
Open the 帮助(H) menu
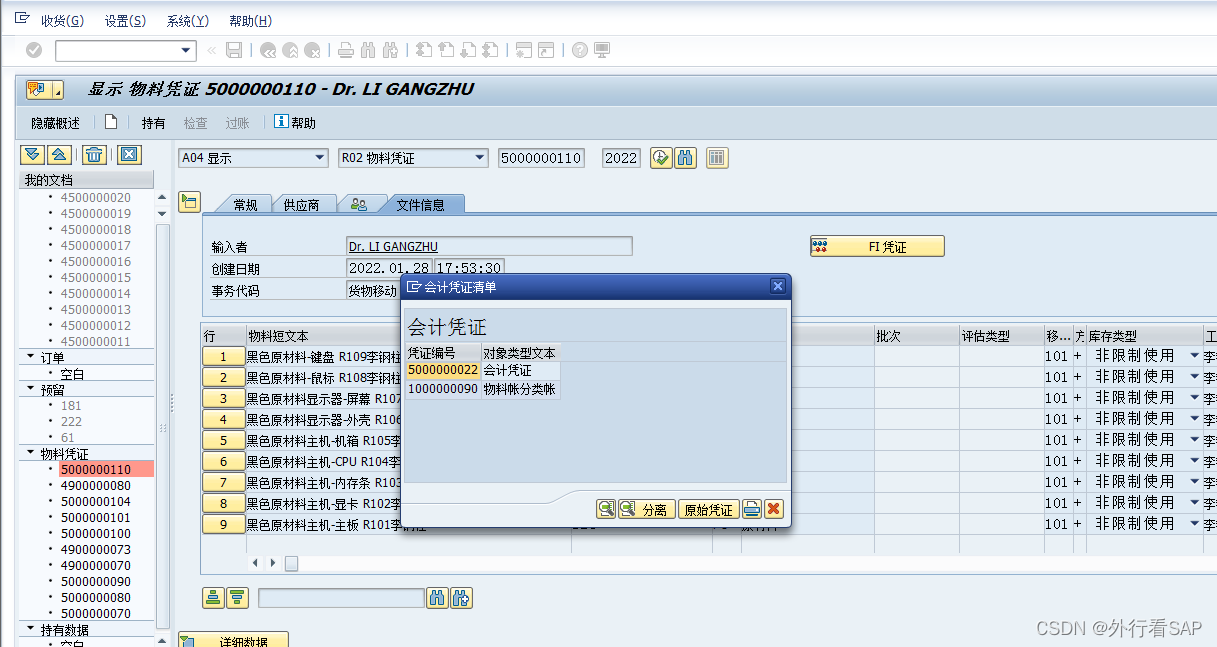pos(250,21)
